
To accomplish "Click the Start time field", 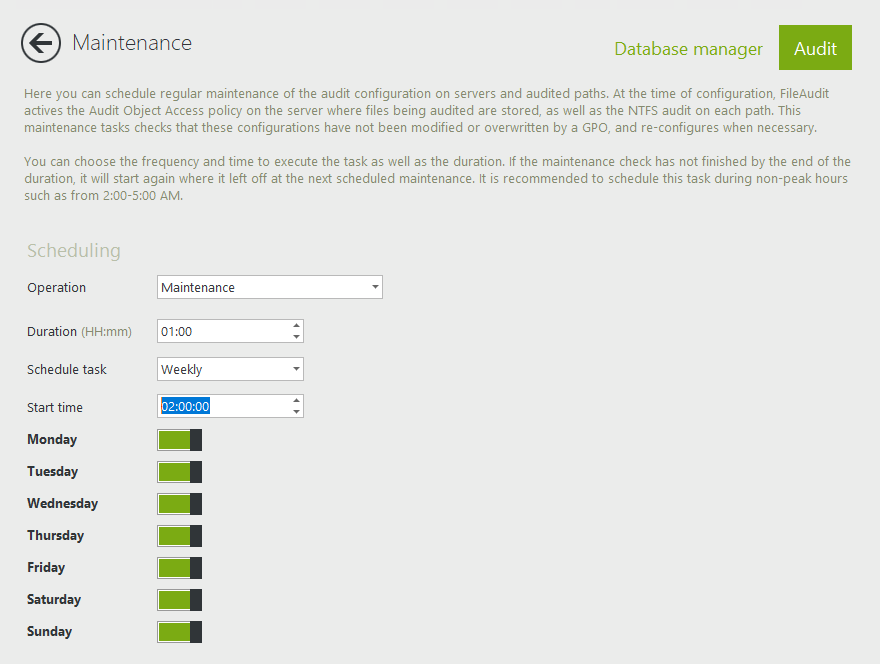I will click(x=222, y=406).
